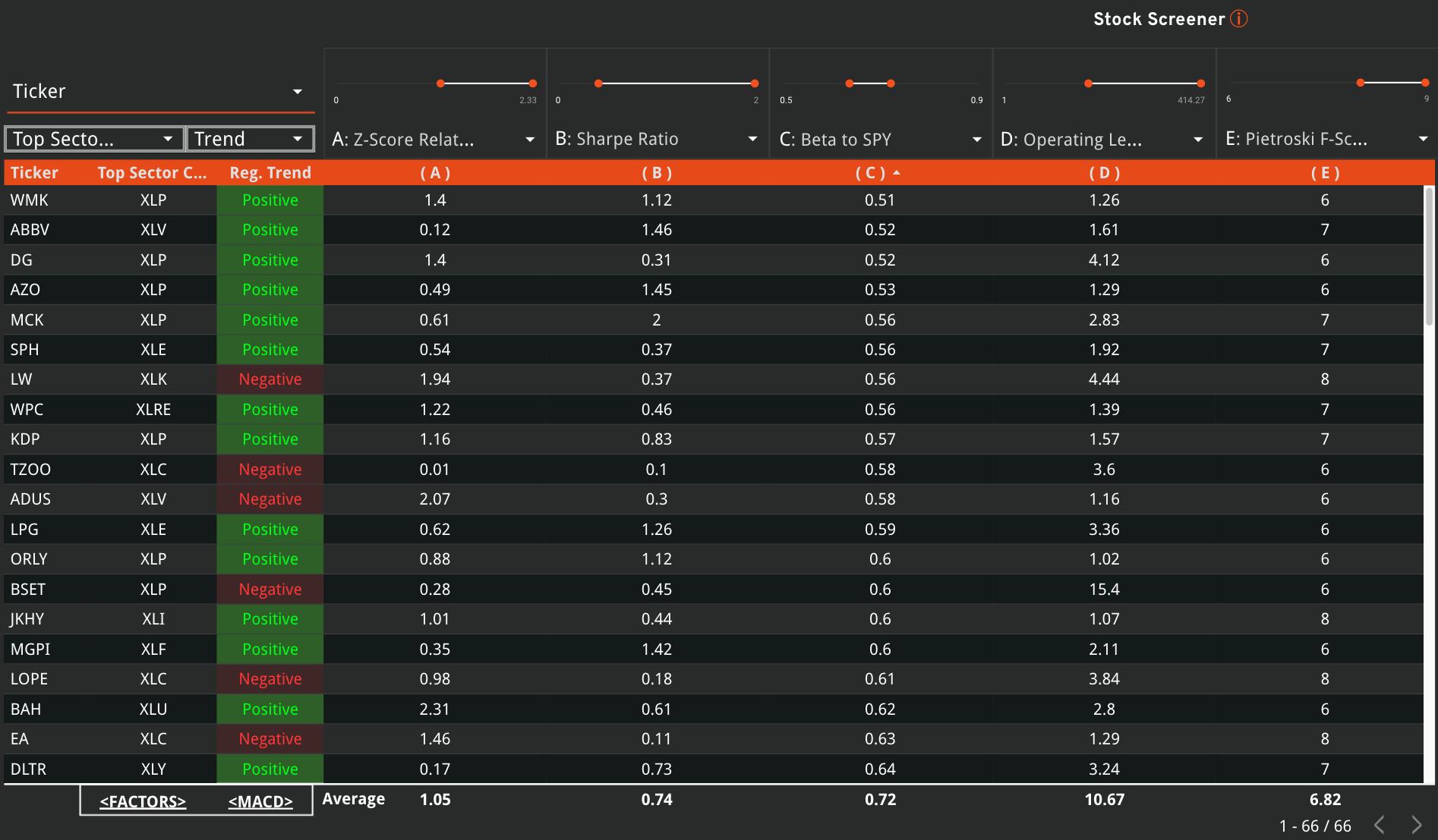Select the ABBV ticker row
The width and height of the screenshot is (1438, 840).
714,230
